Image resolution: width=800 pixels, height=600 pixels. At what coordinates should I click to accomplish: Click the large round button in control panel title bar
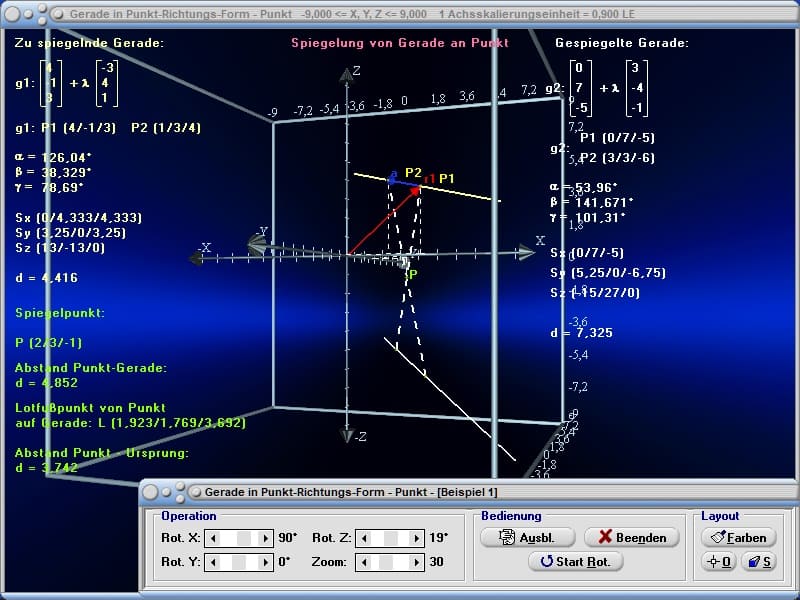pyautogui.click(x=150, y=492)
